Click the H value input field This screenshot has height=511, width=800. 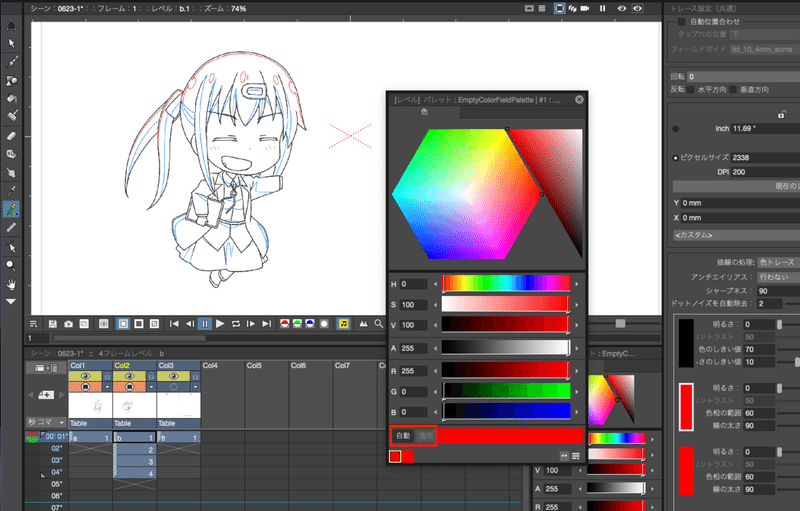point(413,284)
